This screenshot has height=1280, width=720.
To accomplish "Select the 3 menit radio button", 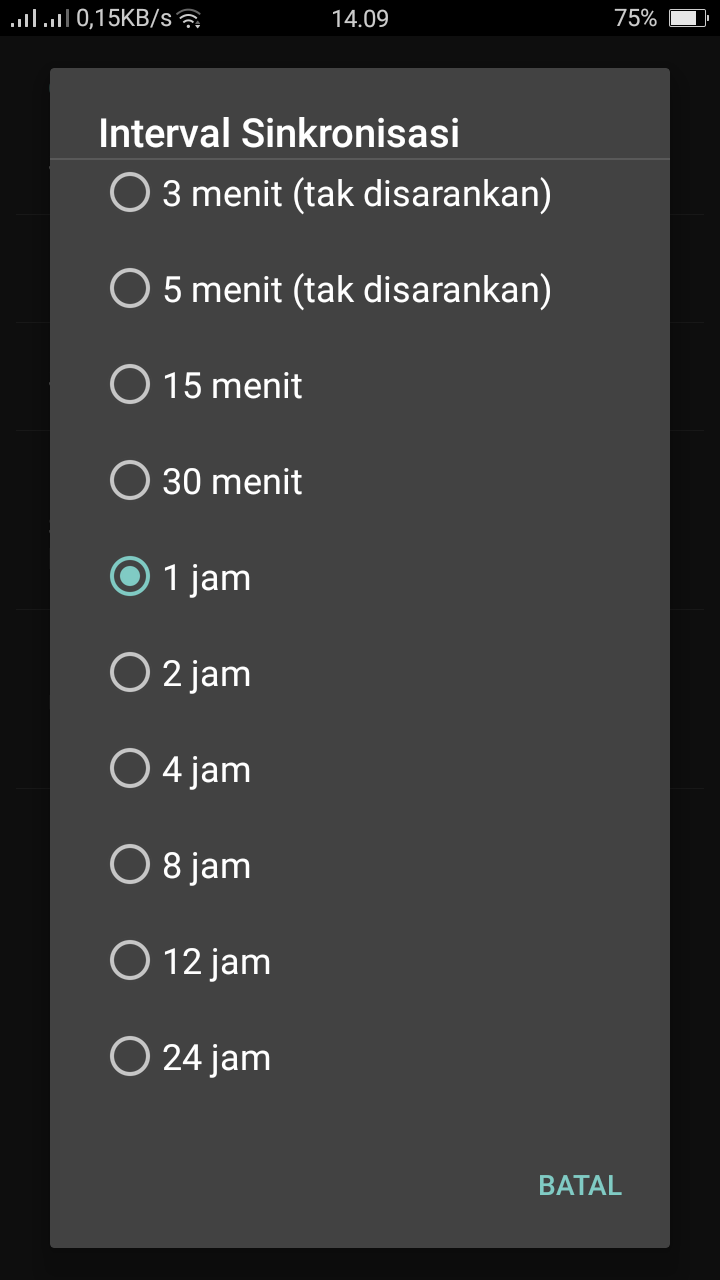I will click(129, 192).
